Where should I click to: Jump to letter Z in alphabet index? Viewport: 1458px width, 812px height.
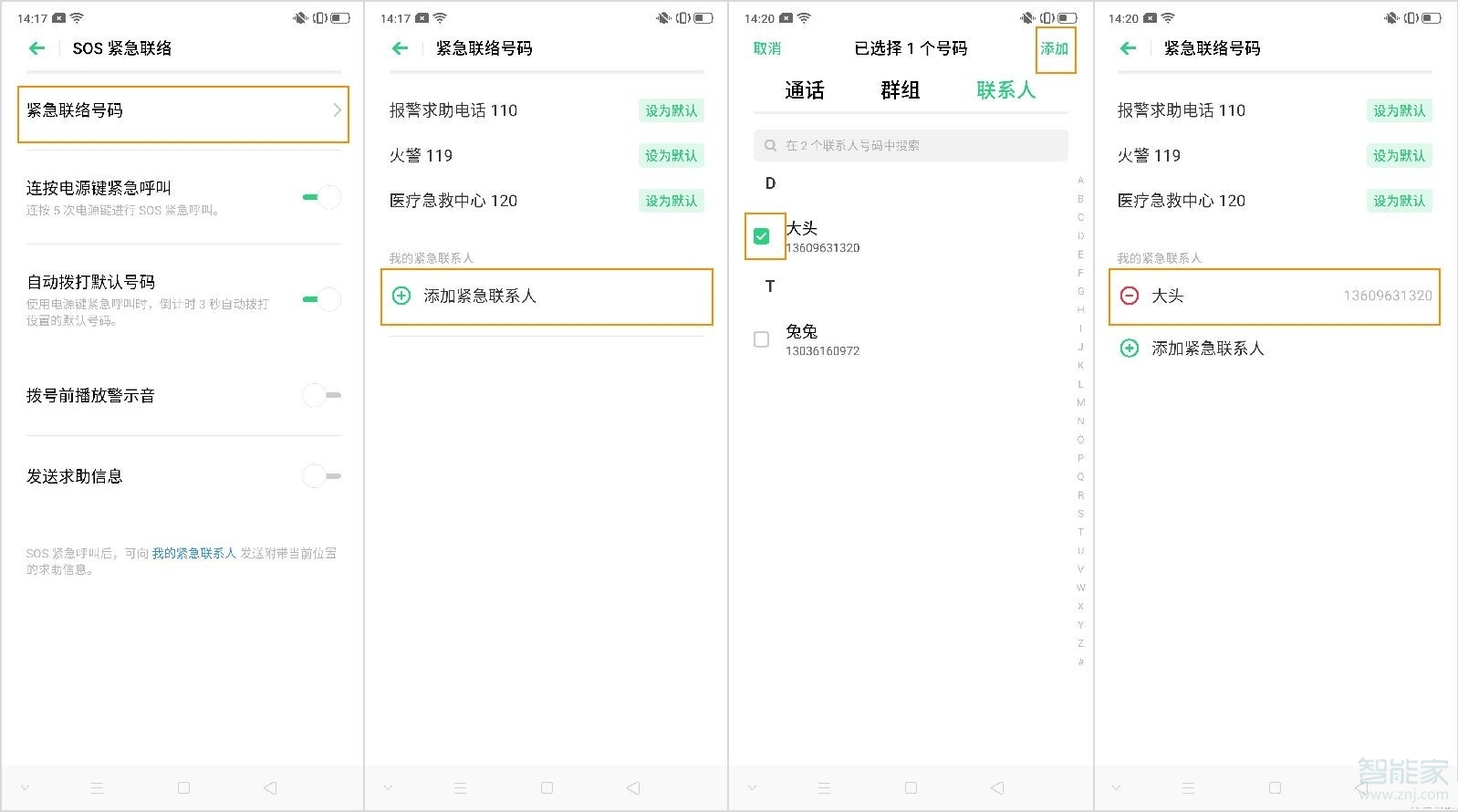click(x=1081, y=643)
